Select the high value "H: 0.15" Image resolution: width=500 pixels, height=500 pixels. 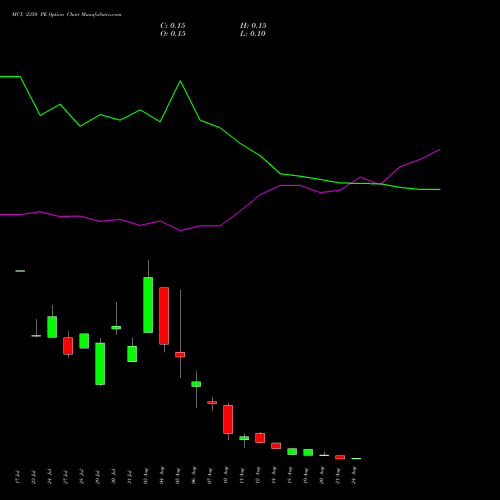[253, 26]
